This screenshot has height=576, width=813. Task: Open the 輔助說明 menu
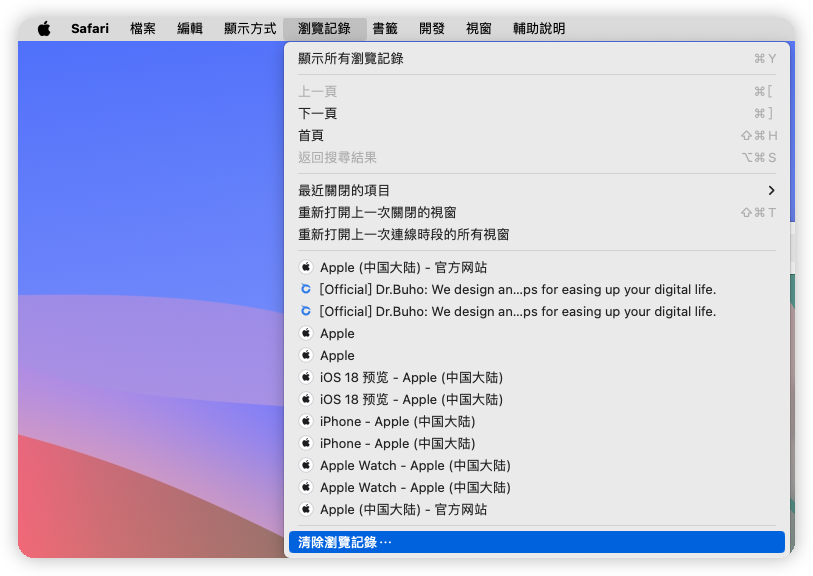539,29
